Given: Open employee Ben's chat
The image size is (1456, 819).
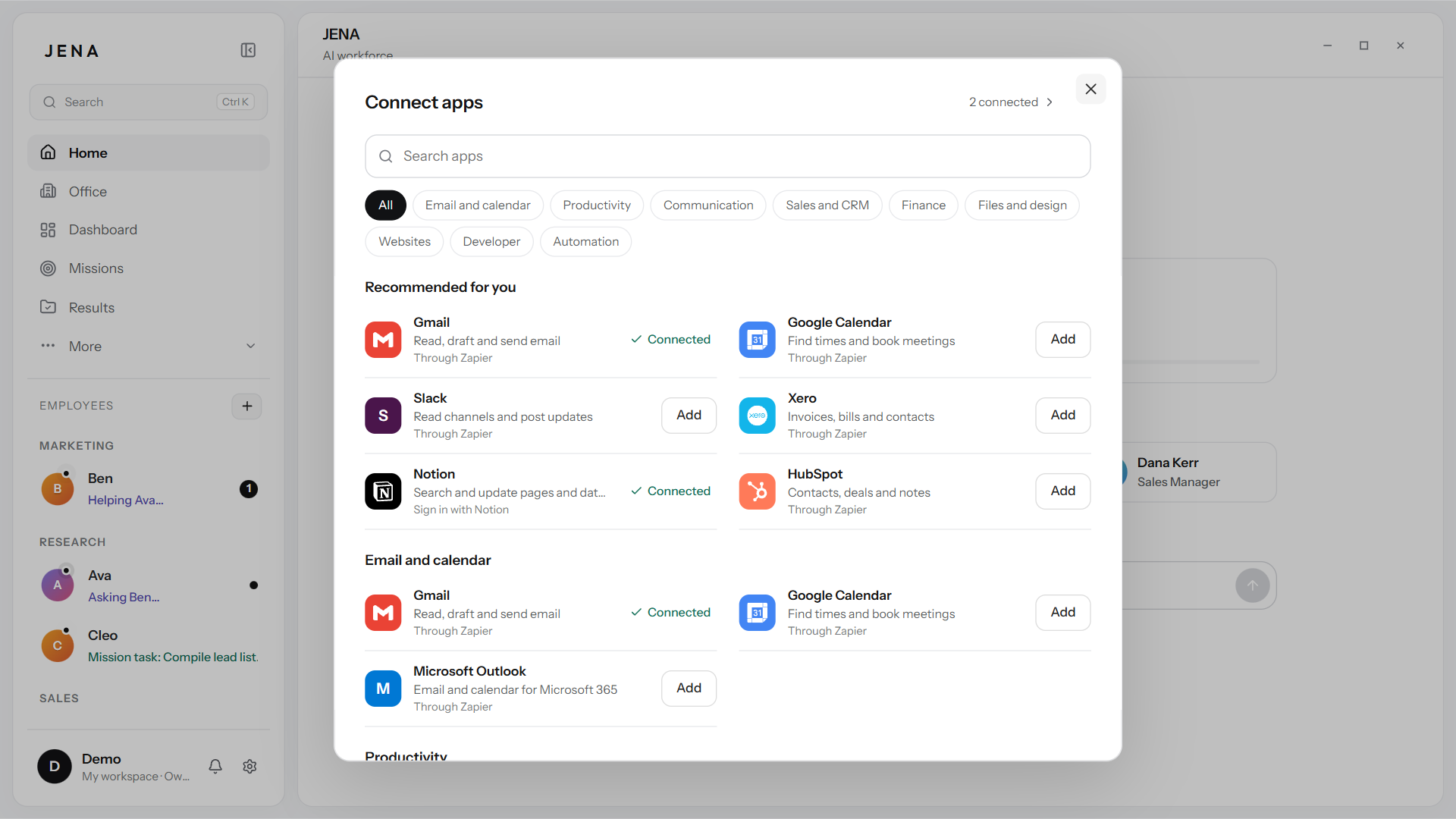Looking at the screenshot, I should 149,489.
